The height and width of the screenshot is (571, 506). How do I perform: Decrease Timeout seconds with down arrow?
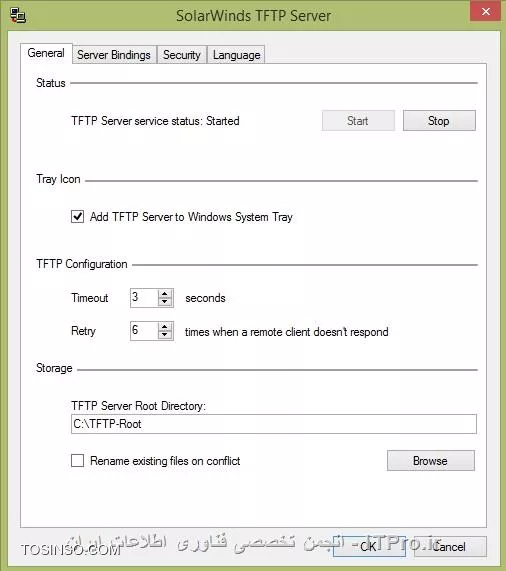click(x=165, y=302)
